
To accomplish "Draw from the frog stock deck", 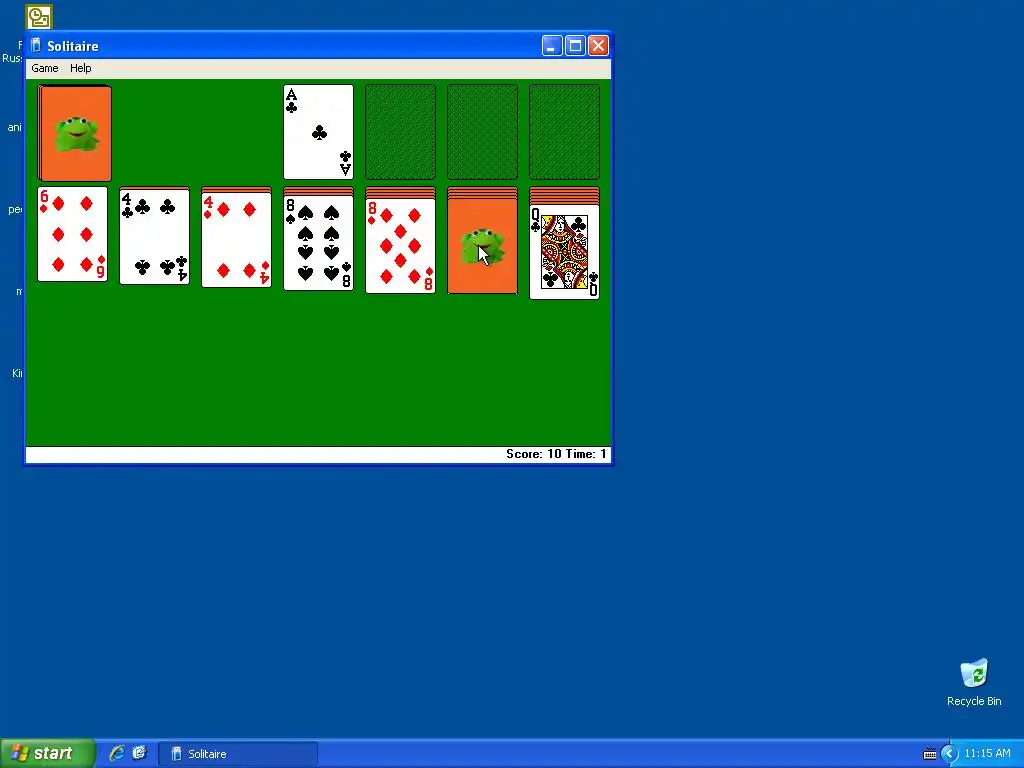I will click(74, 133).
